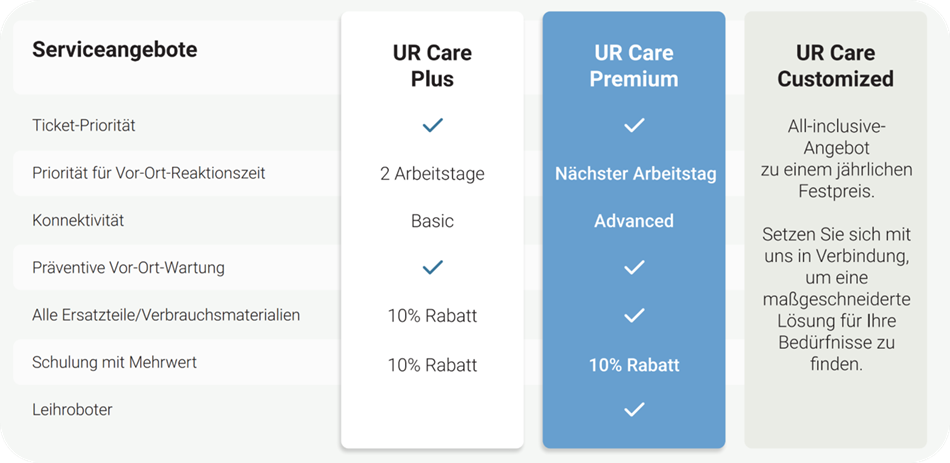Click the Konnektivität row label

(78, 221)
